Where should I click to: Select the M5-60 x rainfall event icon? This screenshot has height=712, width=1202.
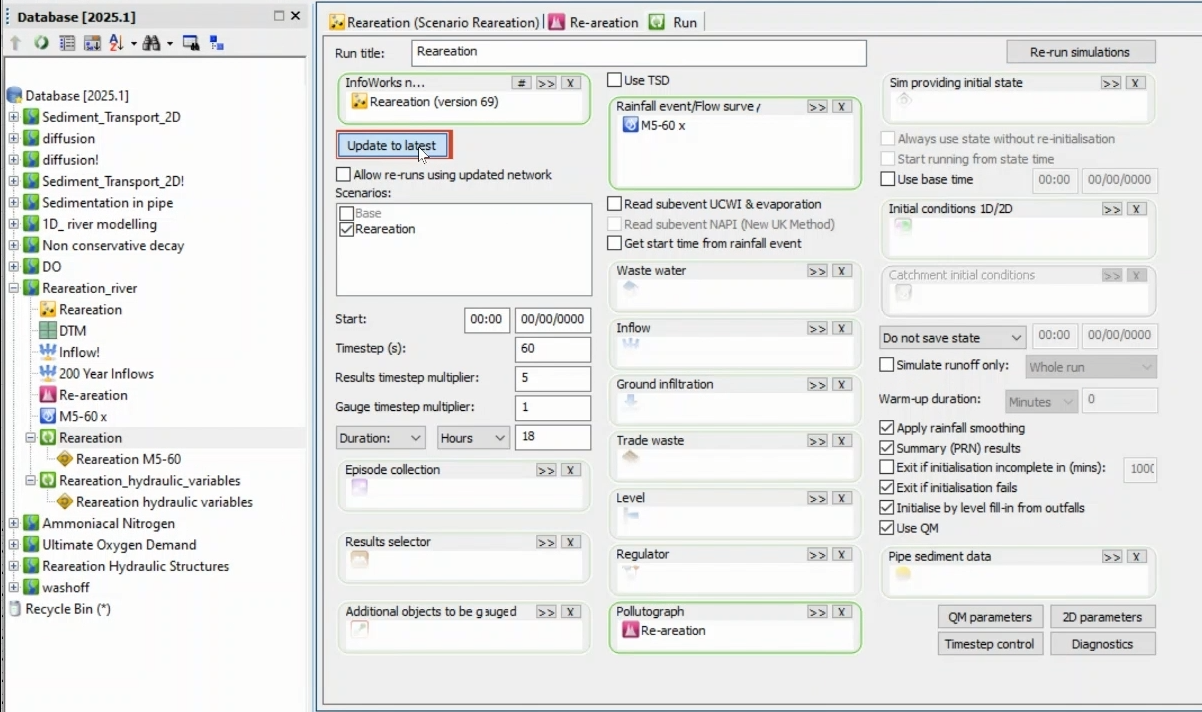[630, 125]
